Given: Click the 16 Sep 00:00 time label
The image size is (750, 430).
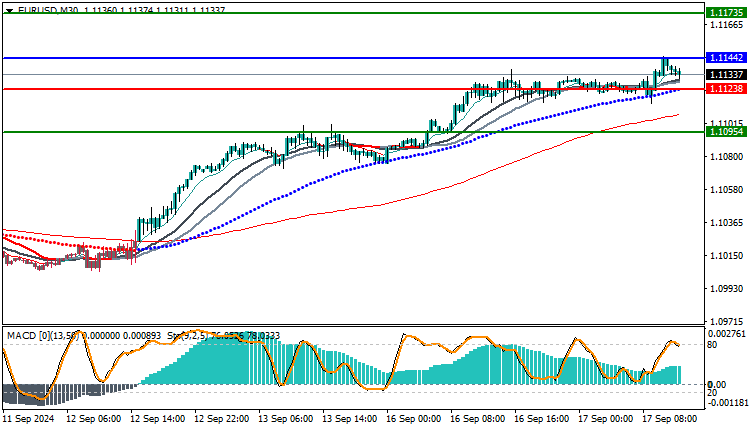Looking at the screenshot, I should pyautogui.click(x=414, y=419).
